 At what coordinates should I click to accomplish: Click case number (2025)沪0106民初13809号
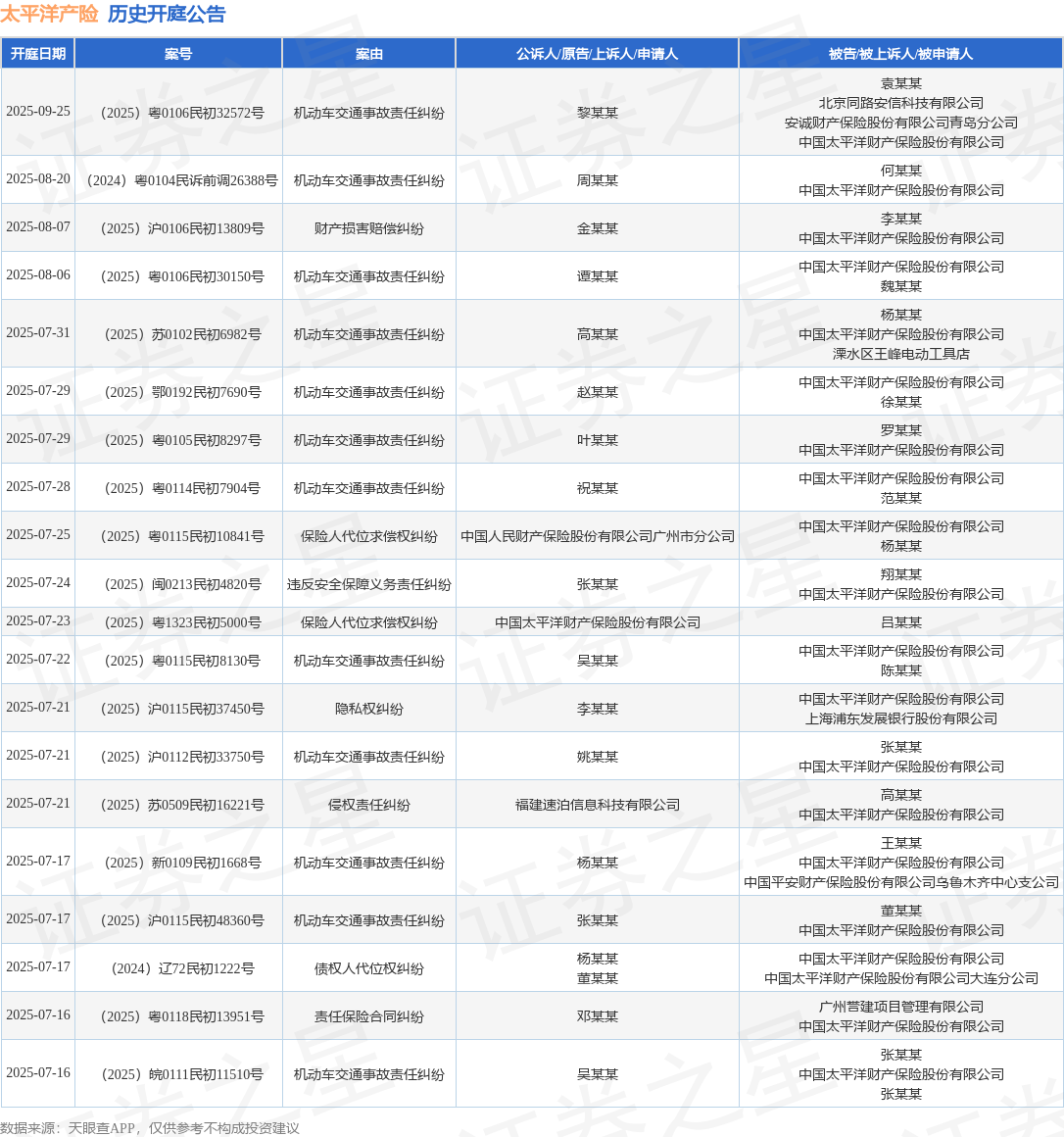[x=182, y=228]
